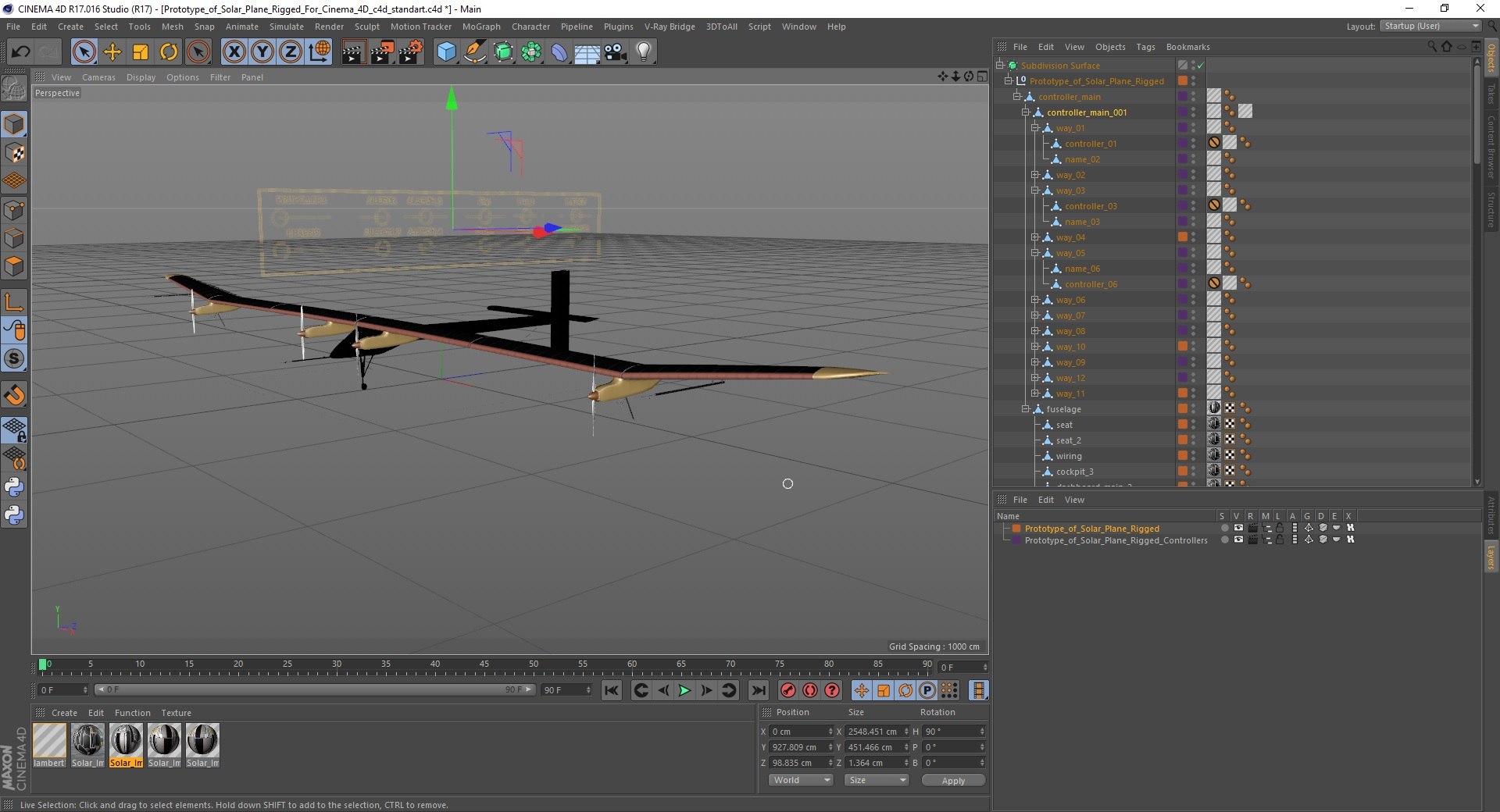Select Points mode in left toolbar

tap(14, 210)
